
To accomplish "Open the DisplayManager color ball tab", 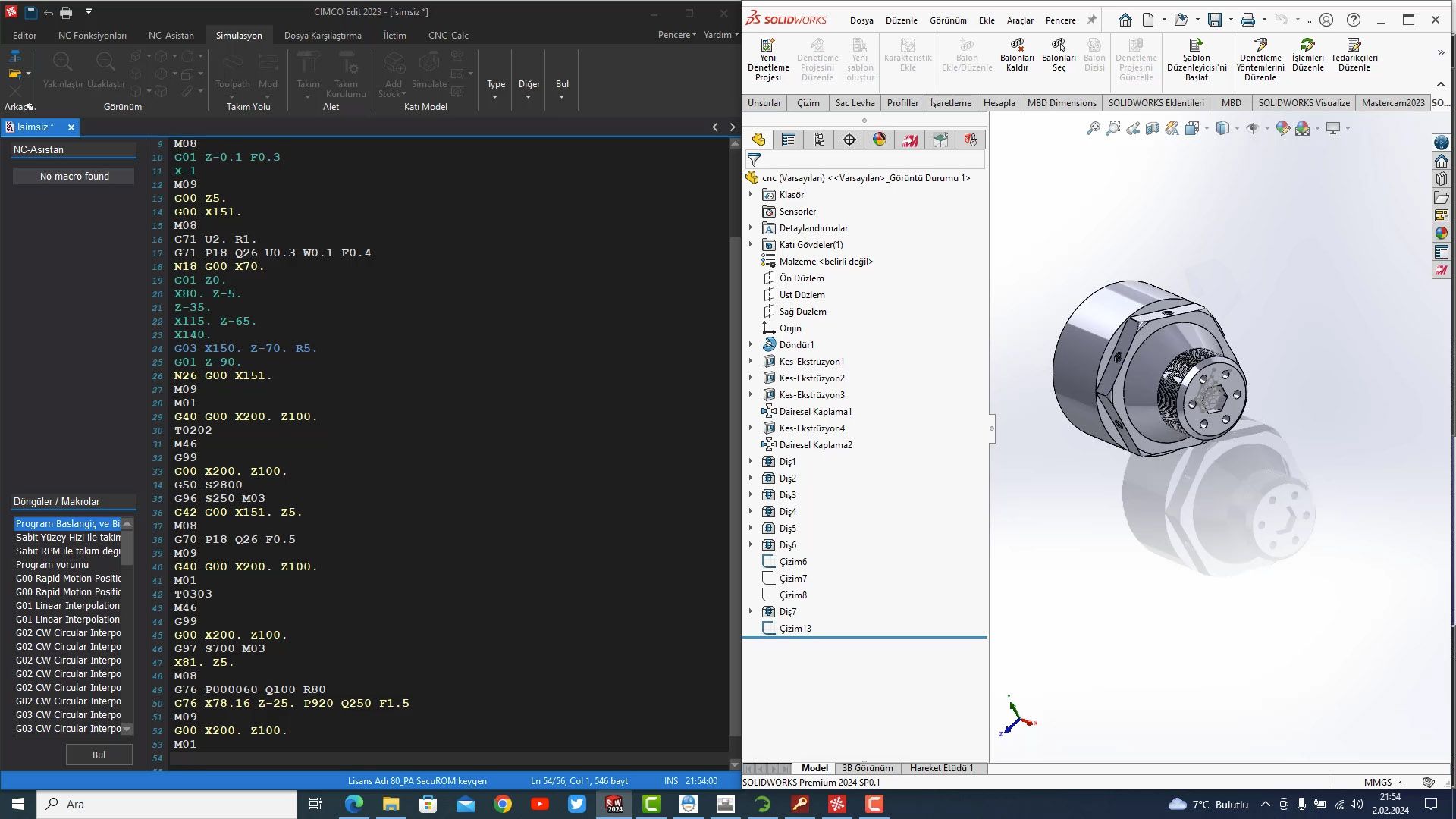I will [880, 140].
